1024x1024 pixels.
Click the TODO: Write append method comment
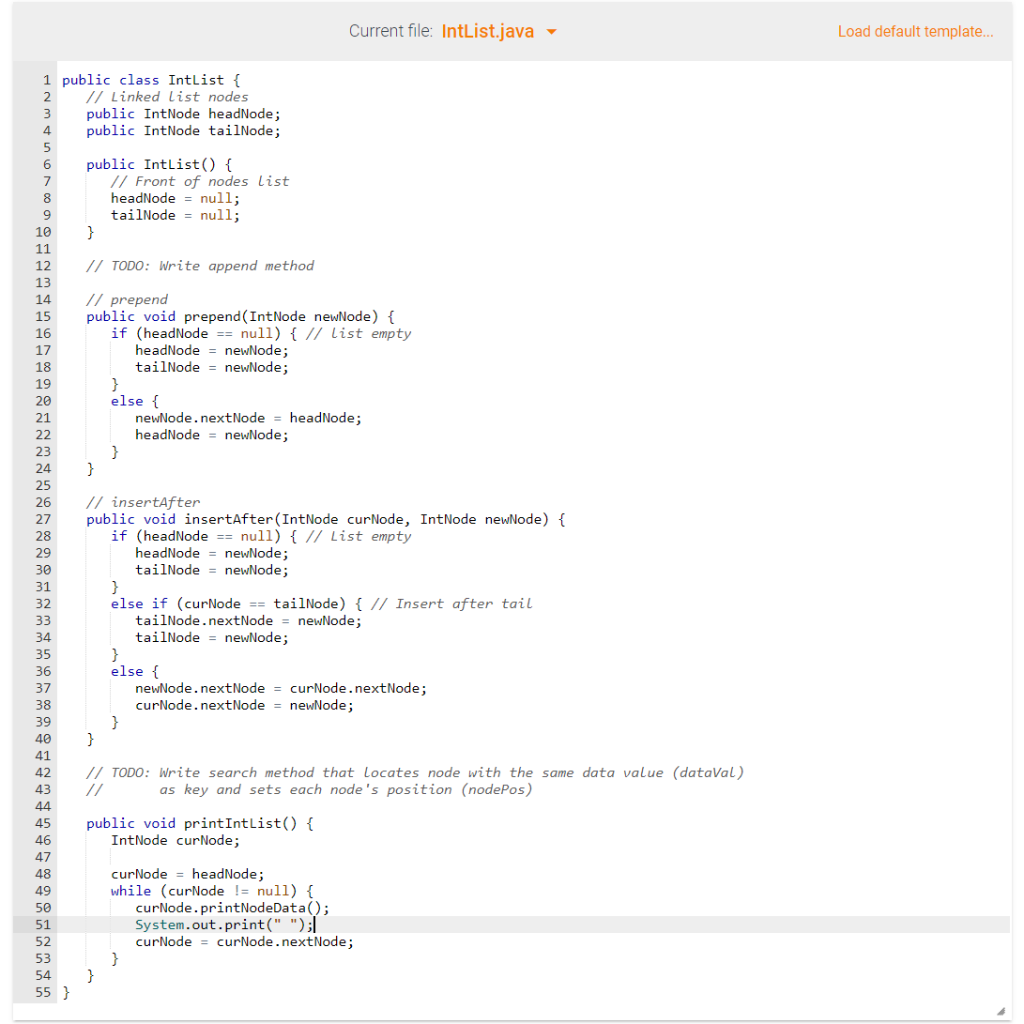click(x=199, y=265)
